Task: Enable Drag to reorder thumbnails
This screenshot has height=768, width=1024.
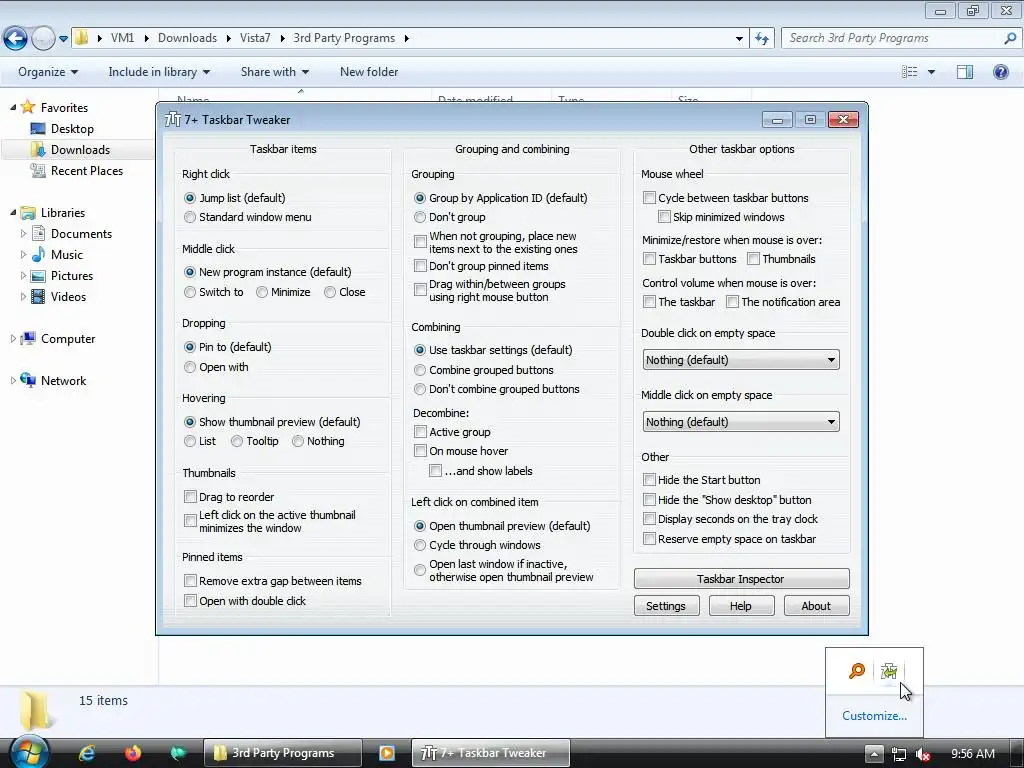Action: coord(190,497)
